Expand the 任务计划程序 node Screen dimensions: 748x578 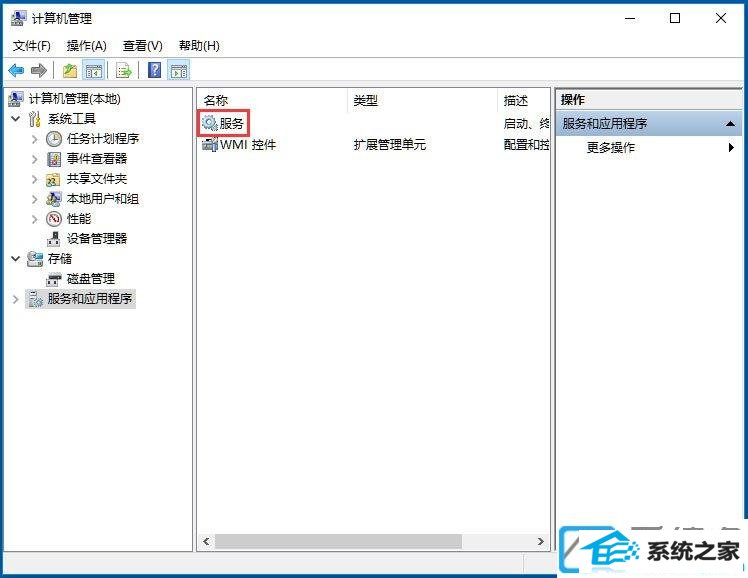(34, 139)
